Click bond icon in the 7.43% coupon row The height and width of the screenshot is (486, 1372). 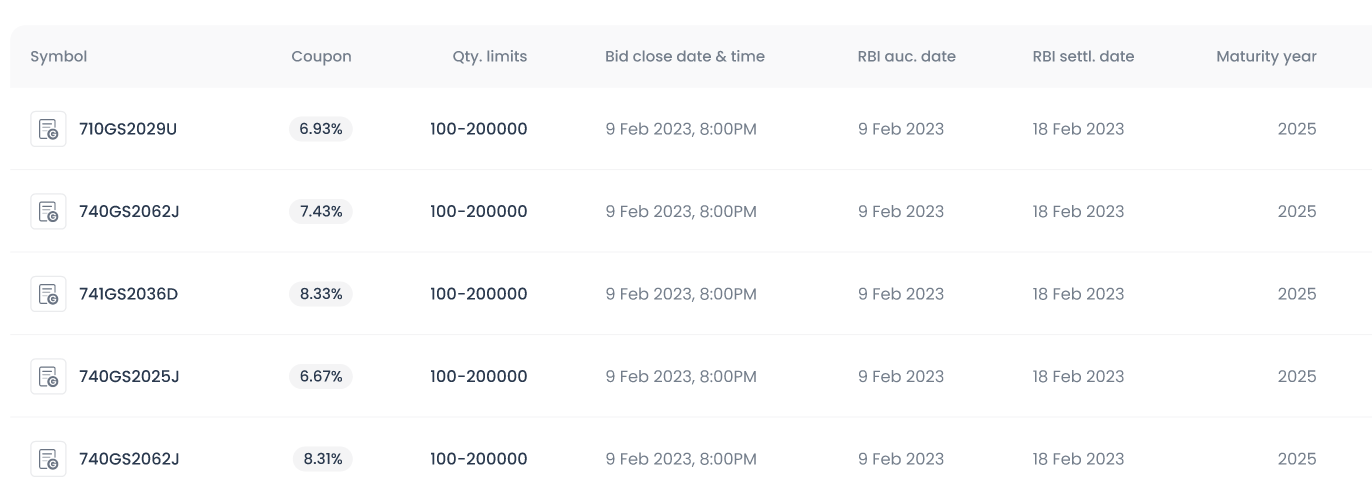[48, 212]
